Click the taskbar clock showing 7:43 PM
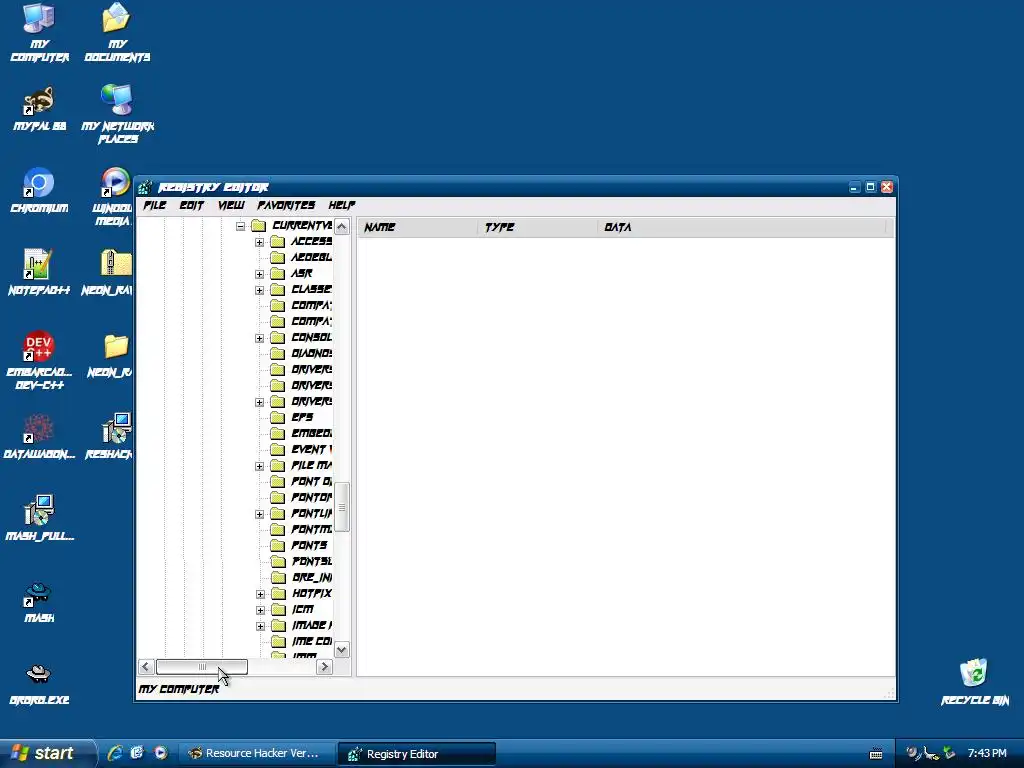Image resolution: width=1024 pixels, height=768 pixels. click(x=987, y=753)
